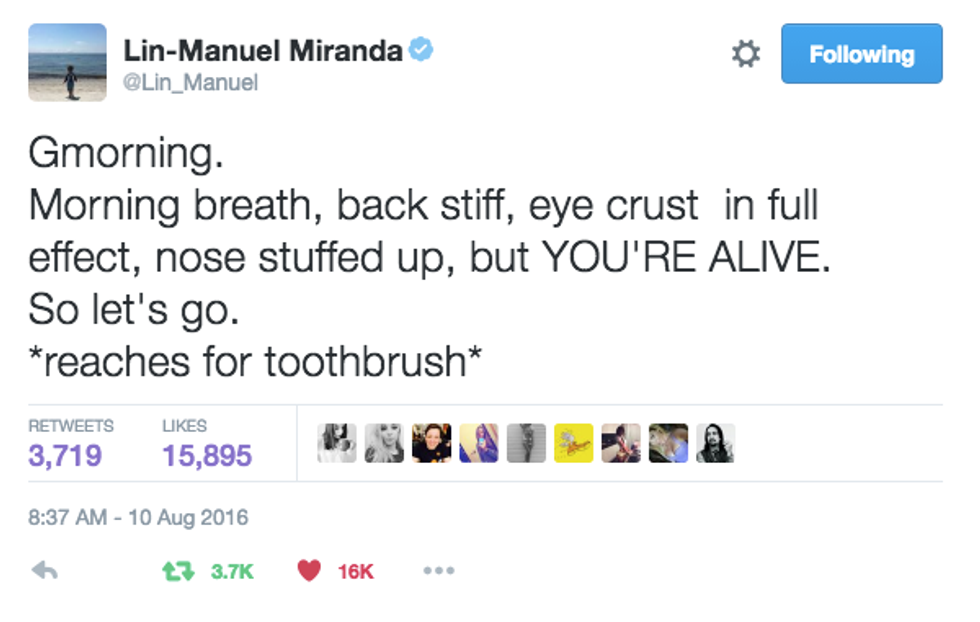Screen dimensions: 980x622
Task: Click the red heart like icon
Action: pos(310,571)
